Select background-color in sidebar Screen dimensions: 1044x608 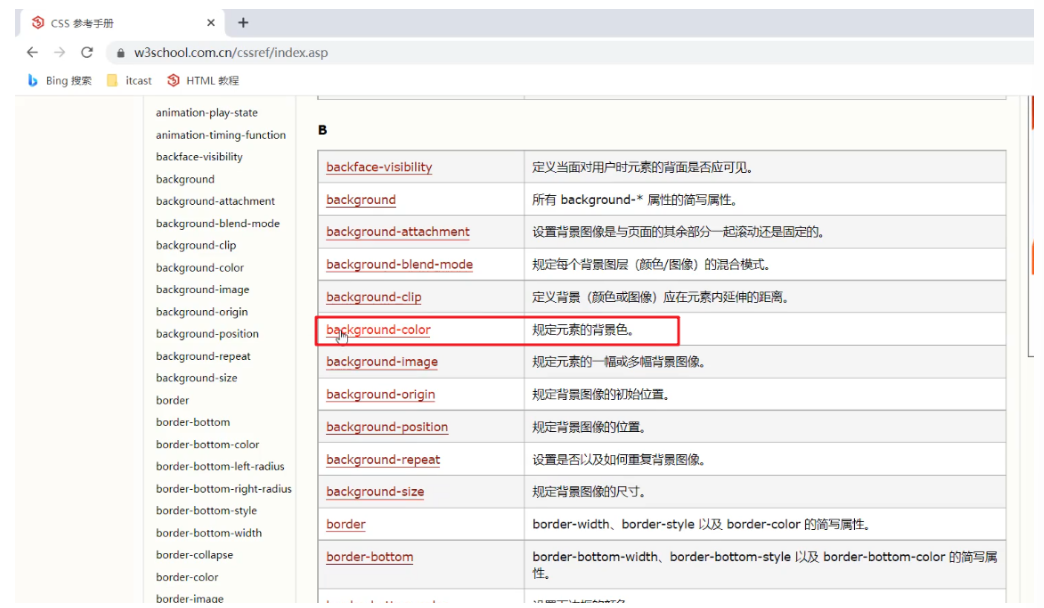click(200, 268)
